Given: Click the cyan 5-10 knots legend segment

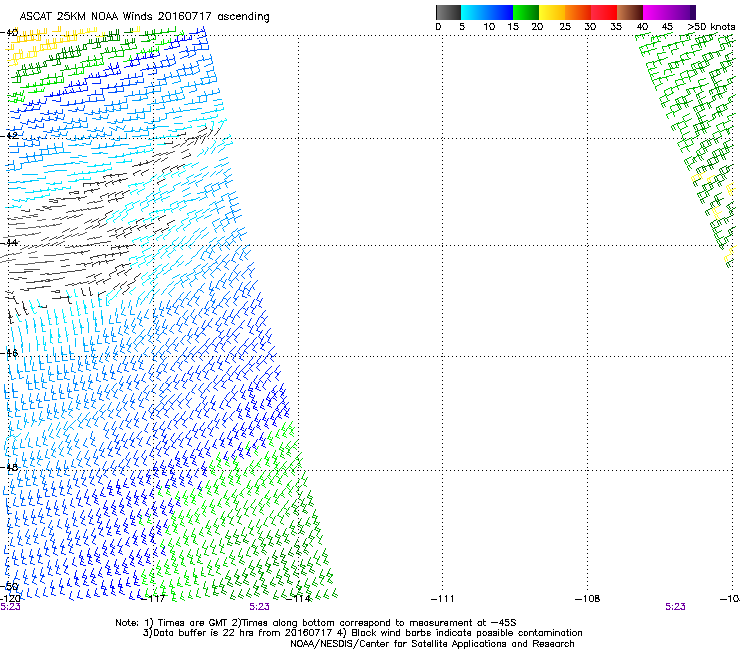Looking at the screenshot, I should tap(474, 12).
